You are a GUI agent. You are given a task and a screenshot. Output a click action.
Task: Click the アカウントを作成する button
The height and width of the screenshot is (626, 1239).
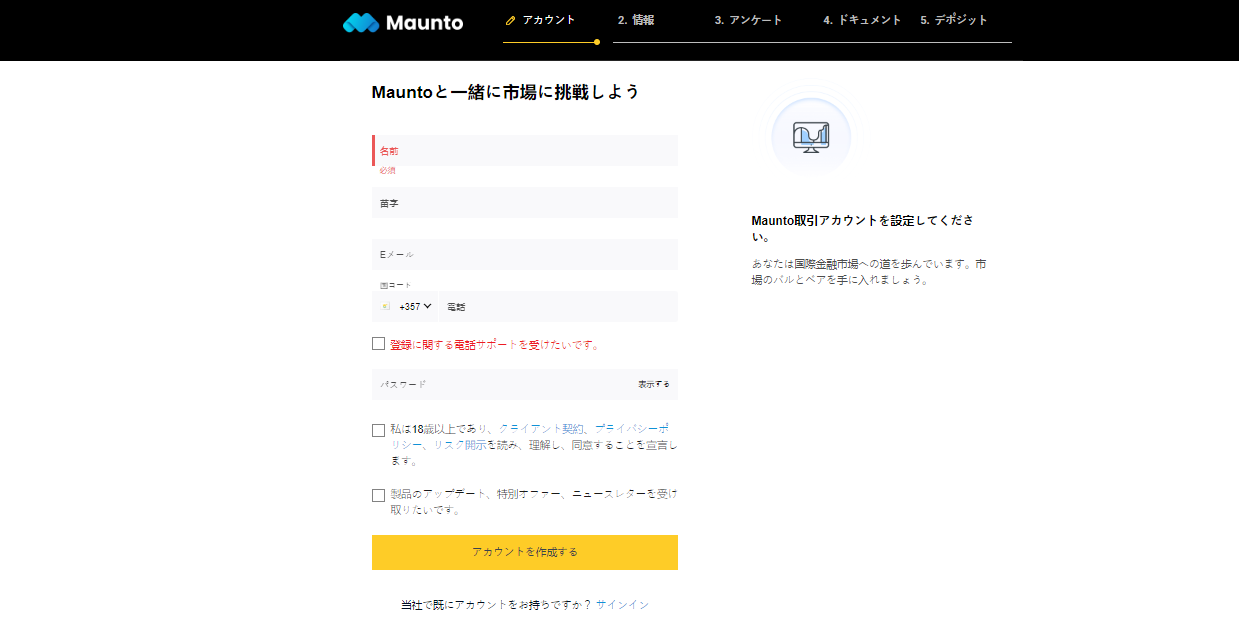525,552
